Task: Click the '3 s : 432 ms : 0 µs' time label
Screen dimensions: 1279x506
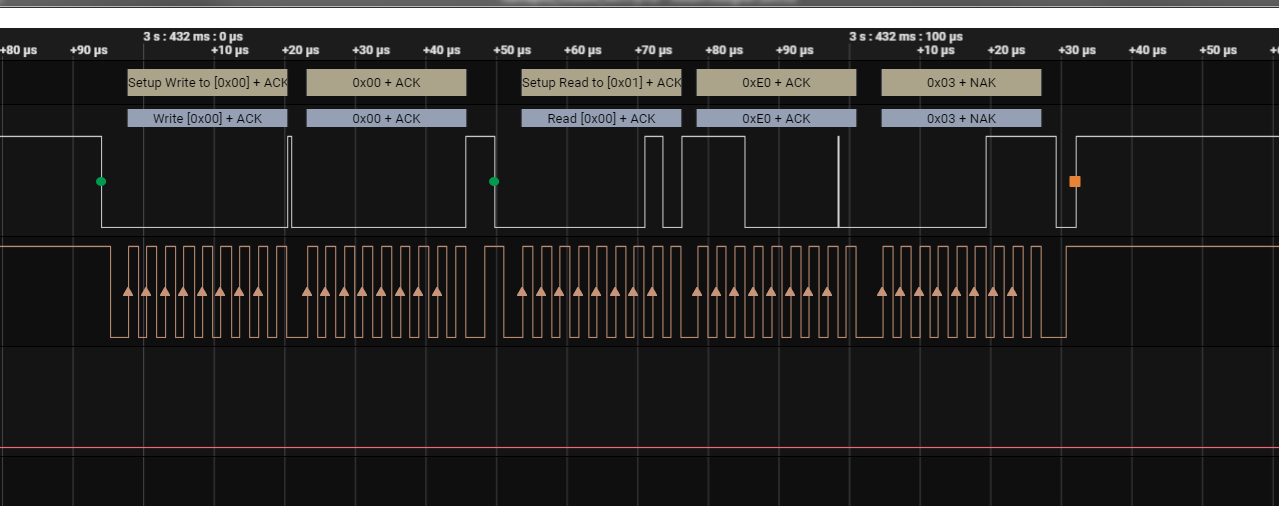Action: pos(193,36)
